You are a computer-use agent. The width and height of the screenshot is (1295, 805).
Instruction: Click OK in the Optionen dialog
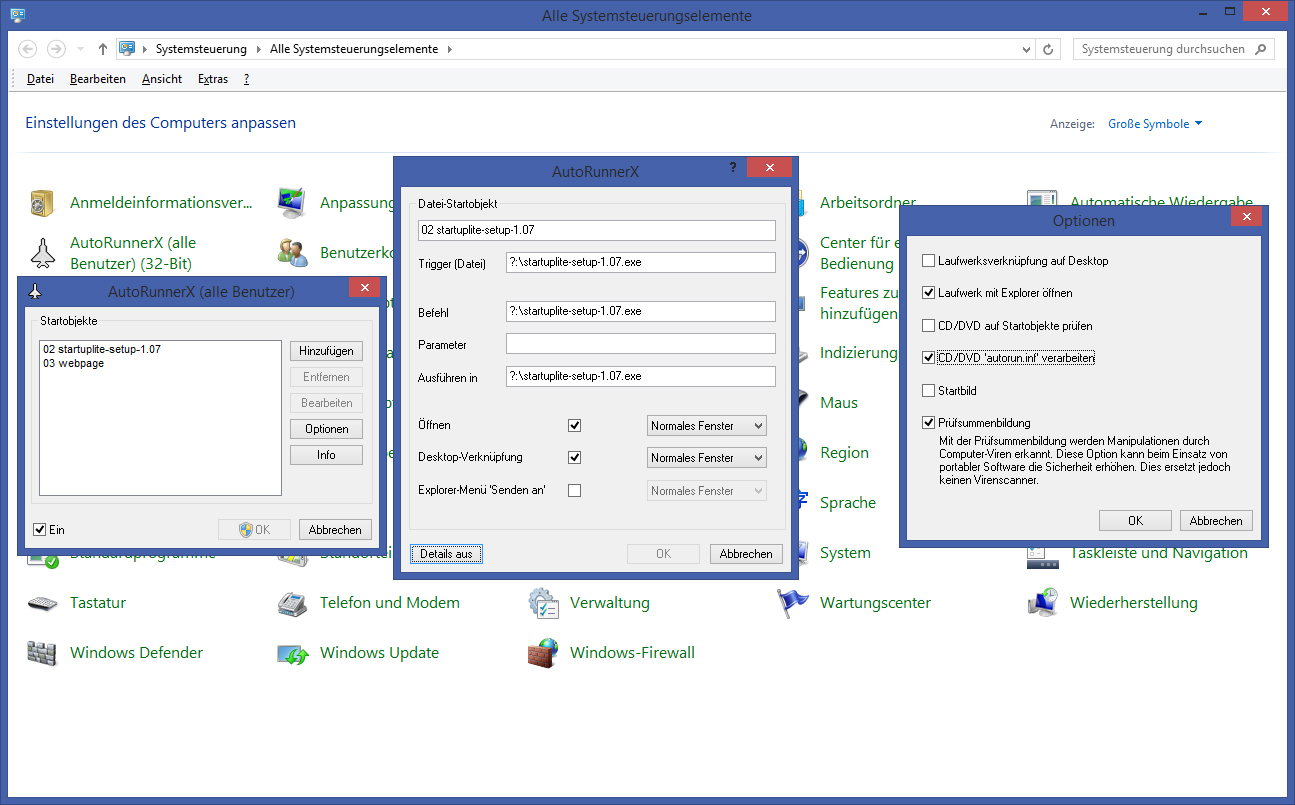click(1135, 521)
